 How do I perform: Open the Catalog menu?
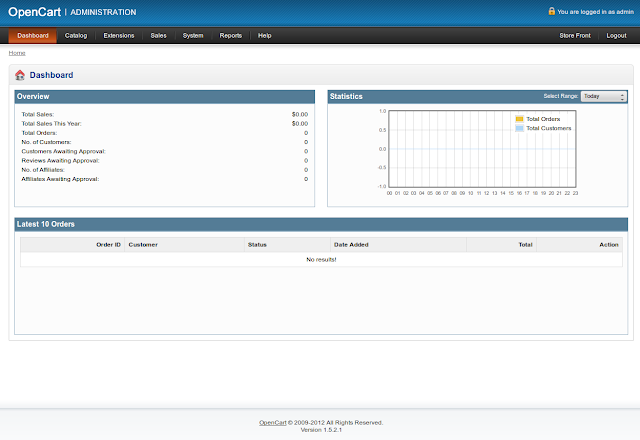pos(76,36)
